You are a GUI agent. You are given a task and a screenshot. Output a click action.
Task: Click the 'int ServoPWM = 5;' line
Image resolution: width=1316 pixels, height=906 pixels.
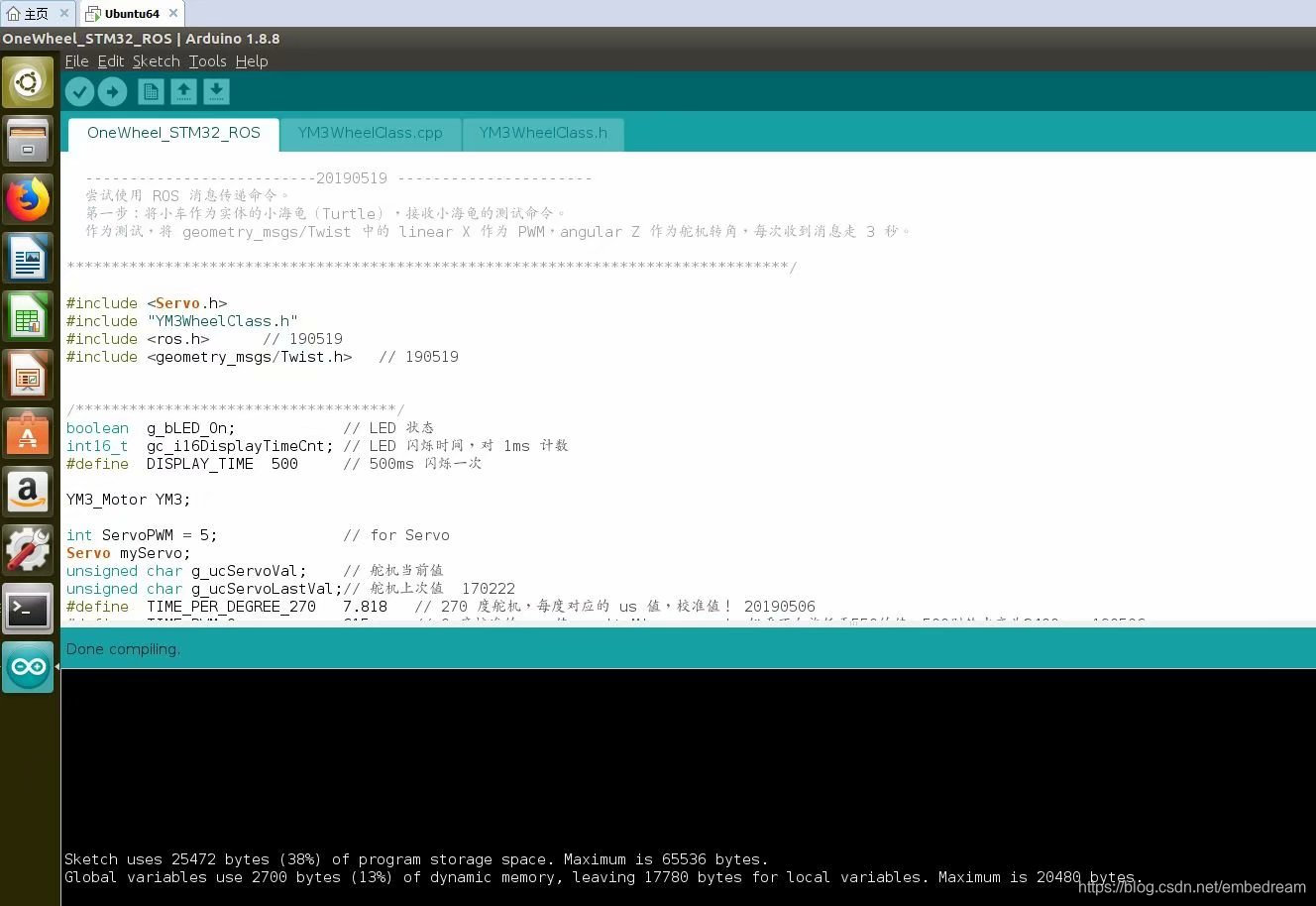(x=142, y=535)
